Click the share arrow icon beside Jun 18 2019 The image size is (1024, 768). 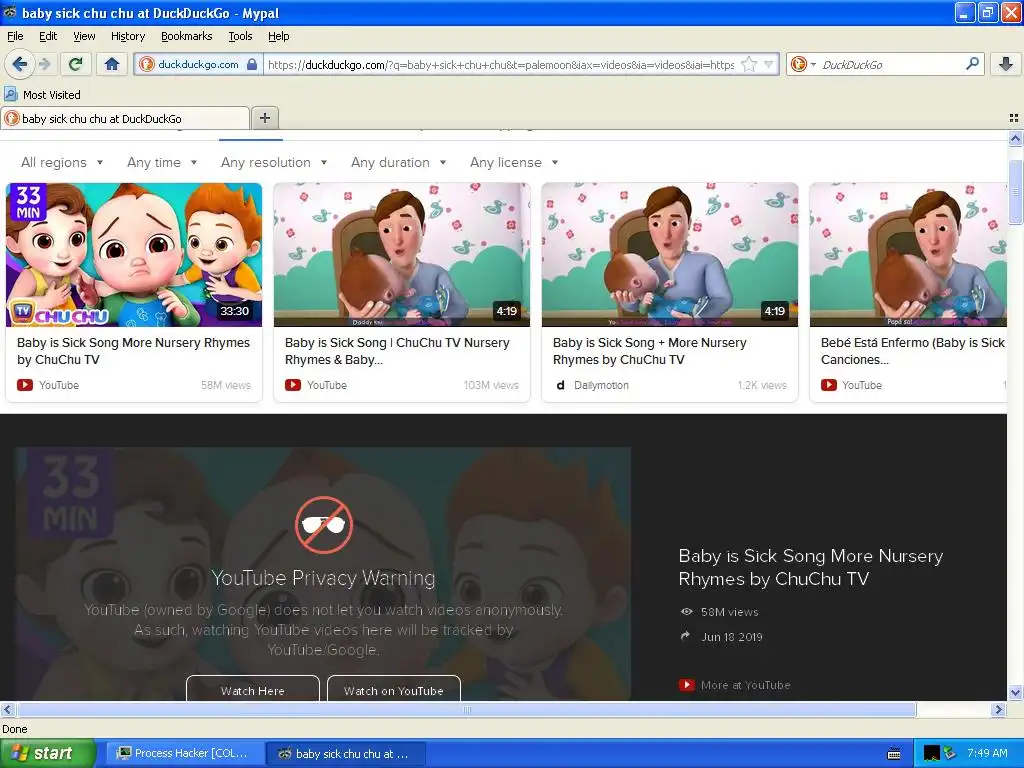coord(685,636)
